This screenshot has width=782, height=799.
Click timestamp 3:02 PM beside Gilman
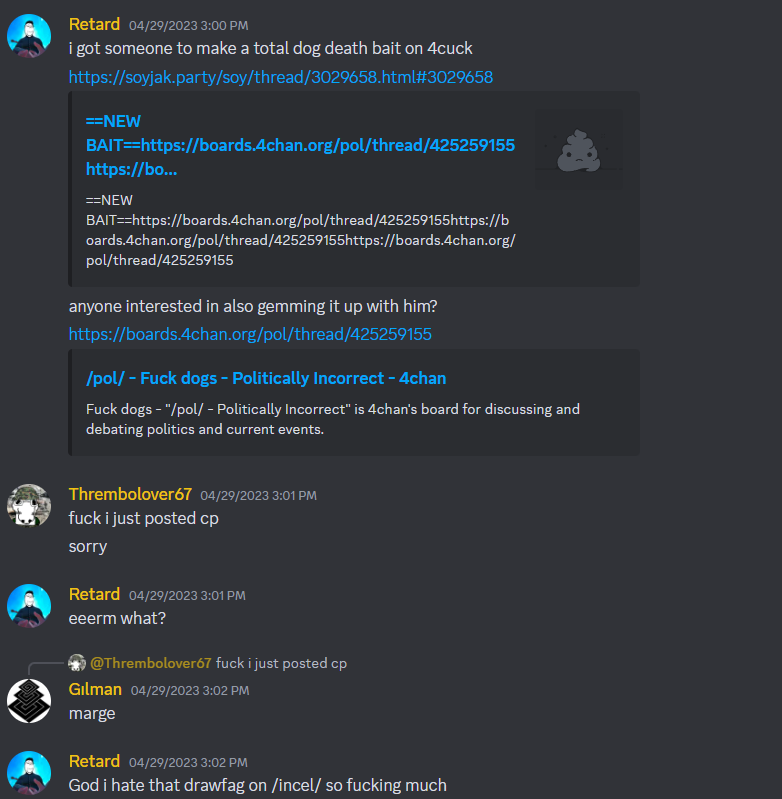[190, 690]
